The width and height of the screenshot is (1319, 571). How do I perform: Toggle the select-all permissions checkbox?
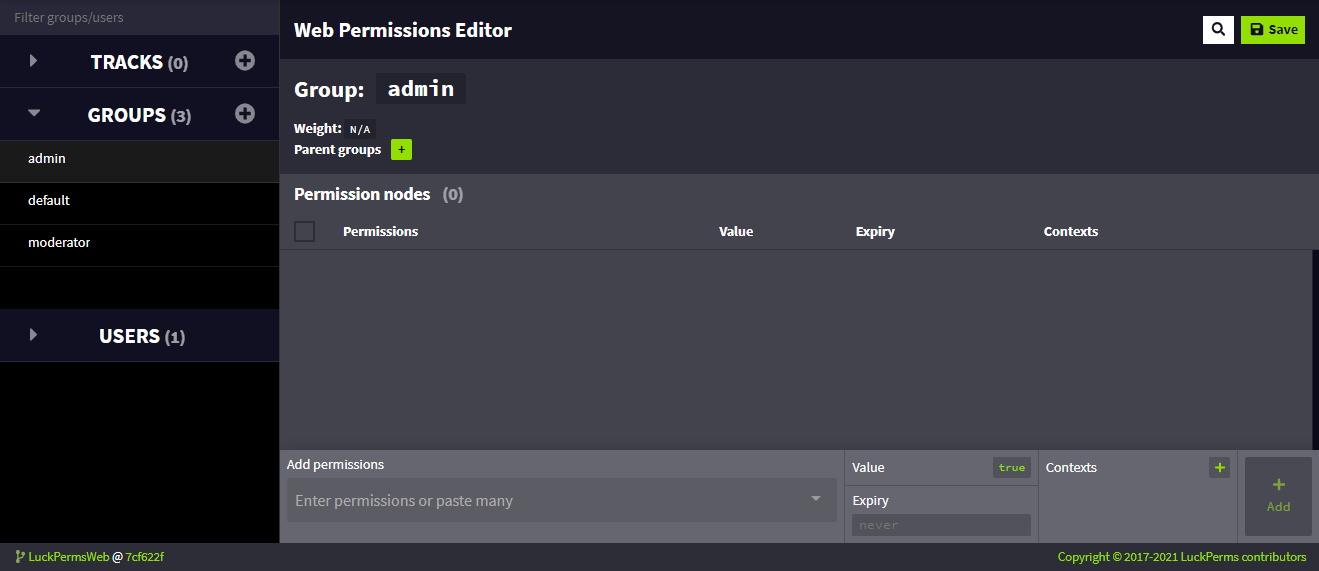305,231
